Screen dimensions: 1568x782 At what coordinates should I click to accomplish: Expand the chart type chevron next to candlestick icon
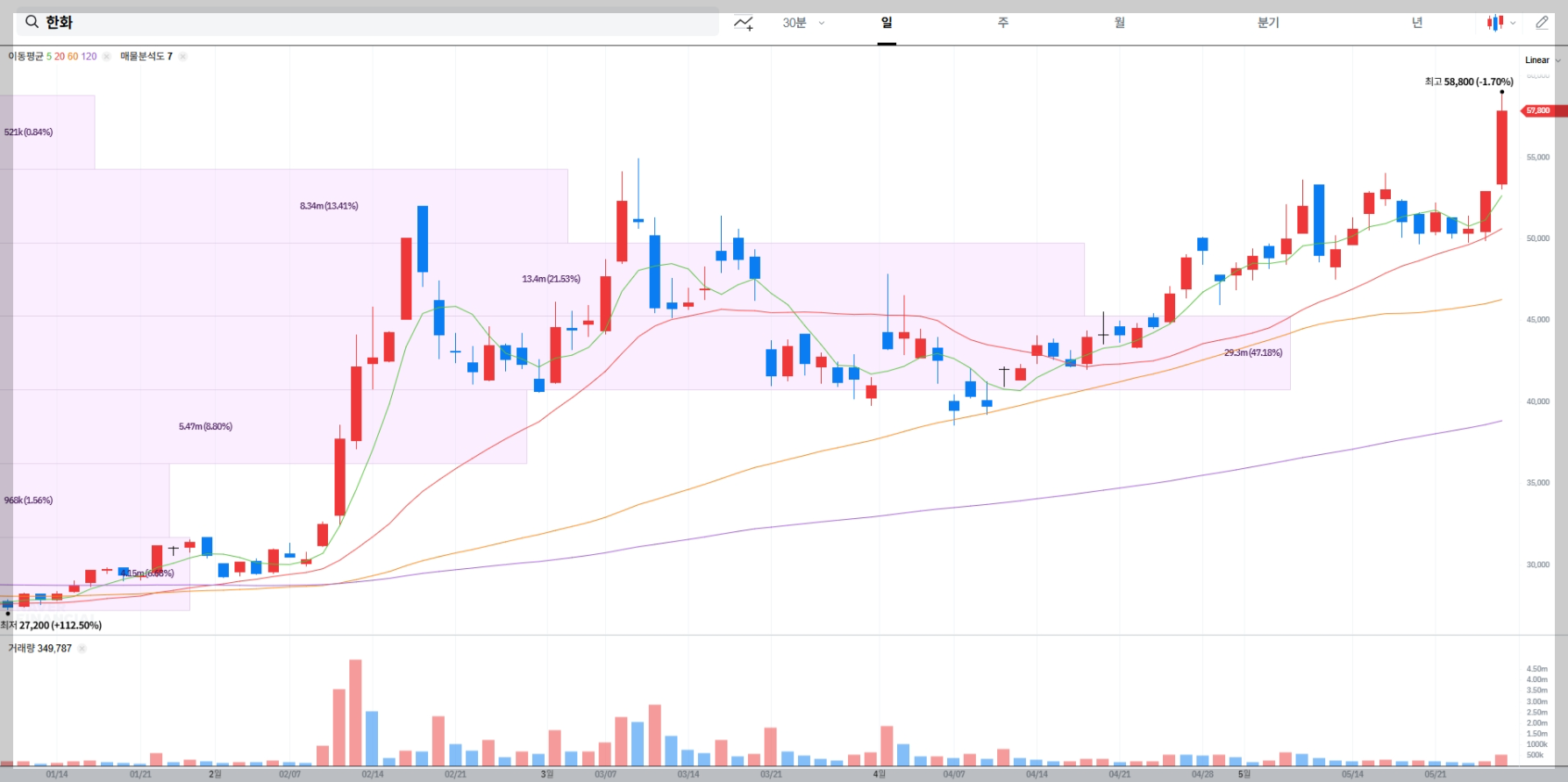(1513, 24)
